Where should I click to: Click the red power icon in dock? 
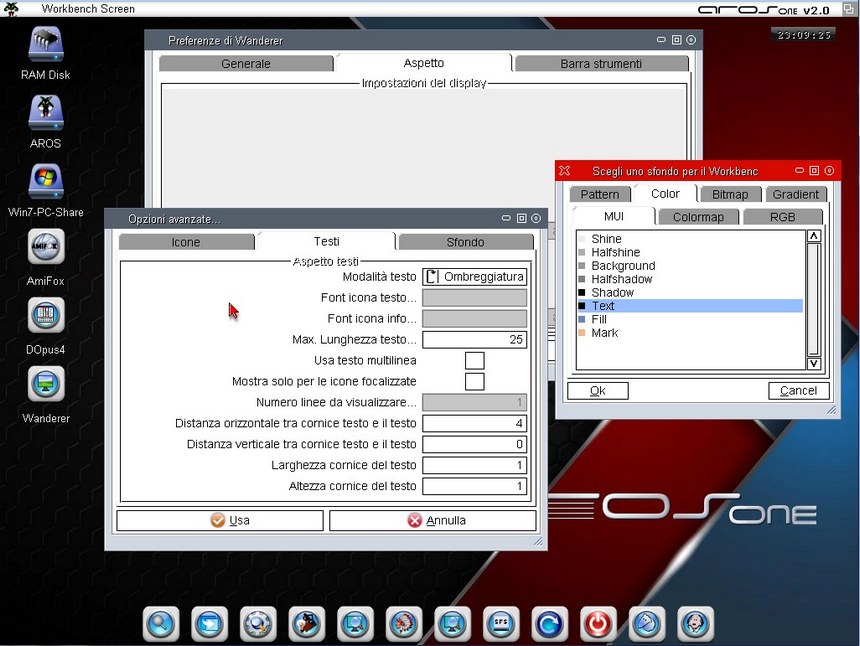click(x=597, y=623)
